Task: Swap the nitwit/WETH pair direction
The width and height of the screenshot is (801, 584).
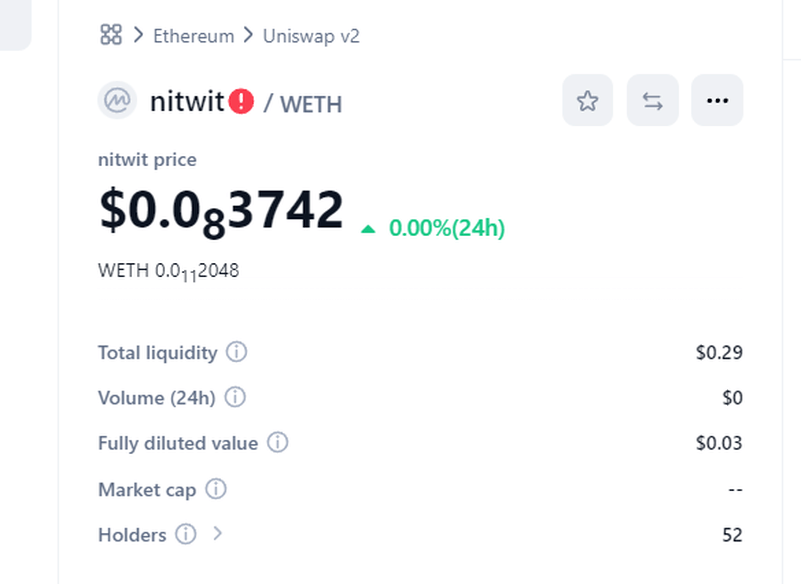Action: click(652, 100)
